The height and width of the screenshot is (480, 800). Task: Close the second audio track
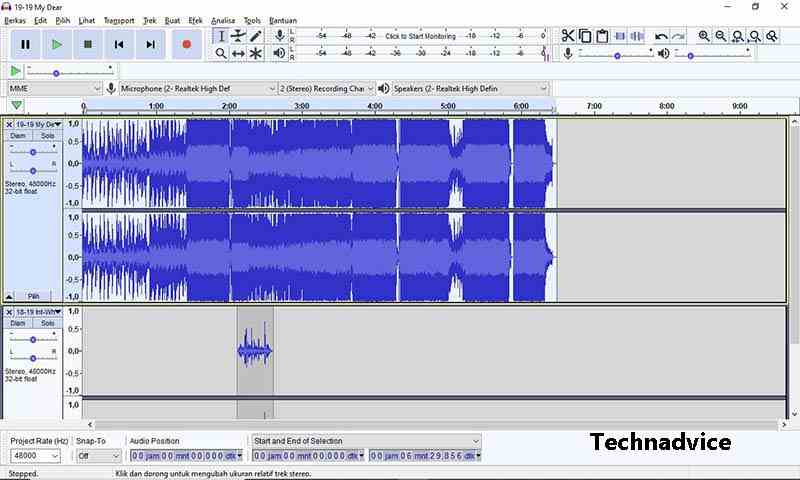[9, 312]
